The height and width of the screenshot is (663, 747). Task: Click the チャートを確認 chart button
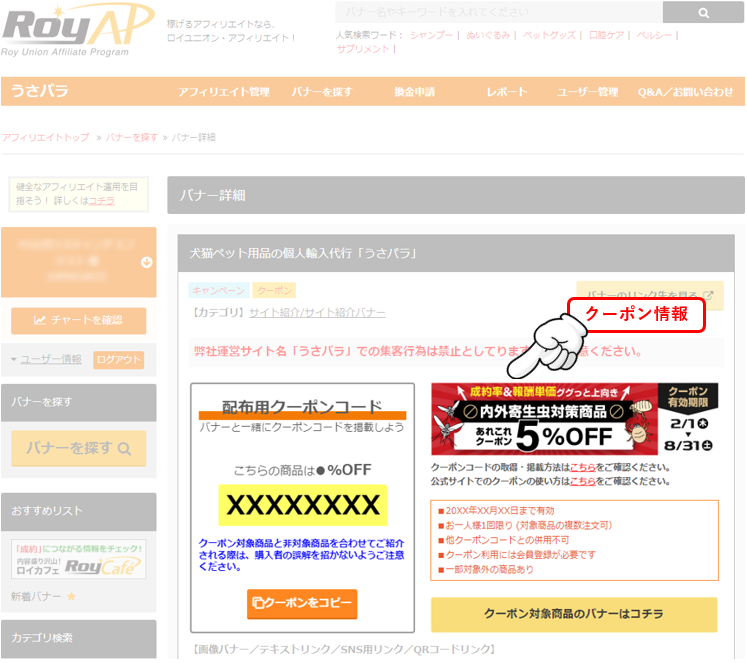[78, 320]
